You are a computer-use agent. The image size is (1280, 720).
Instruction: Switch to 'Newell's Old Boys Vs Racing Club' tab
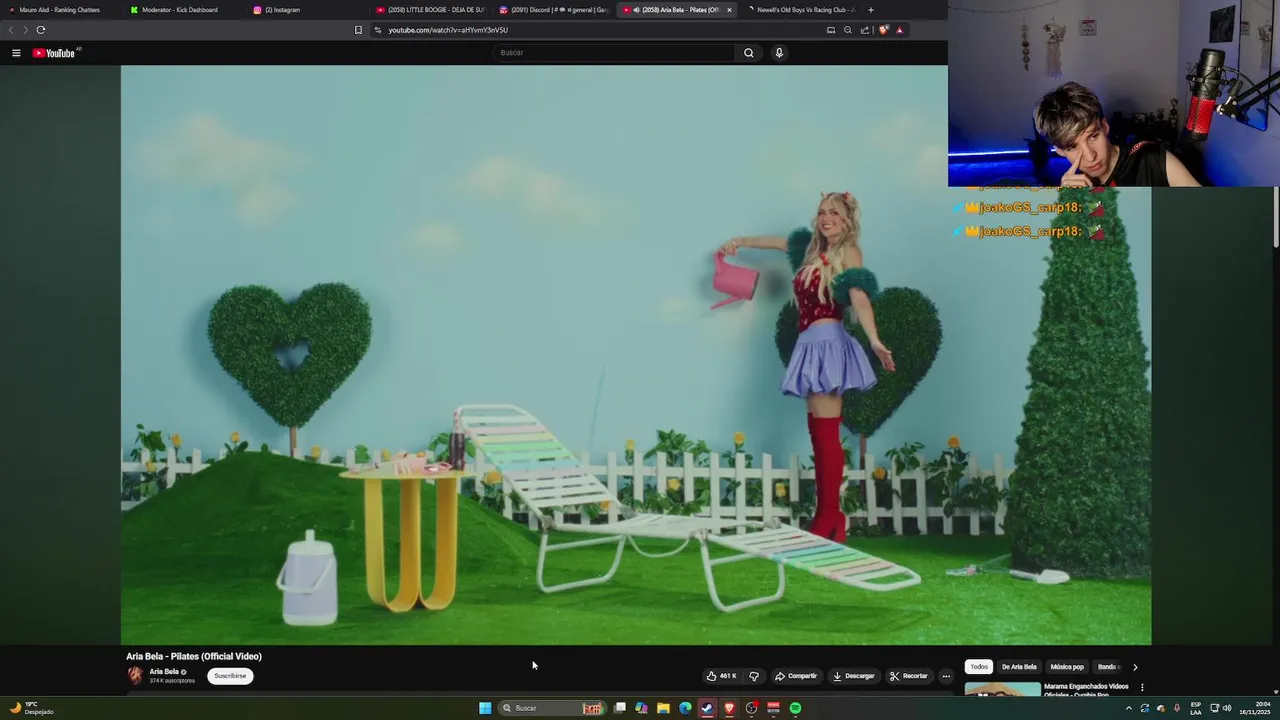(x=800, y=10)
